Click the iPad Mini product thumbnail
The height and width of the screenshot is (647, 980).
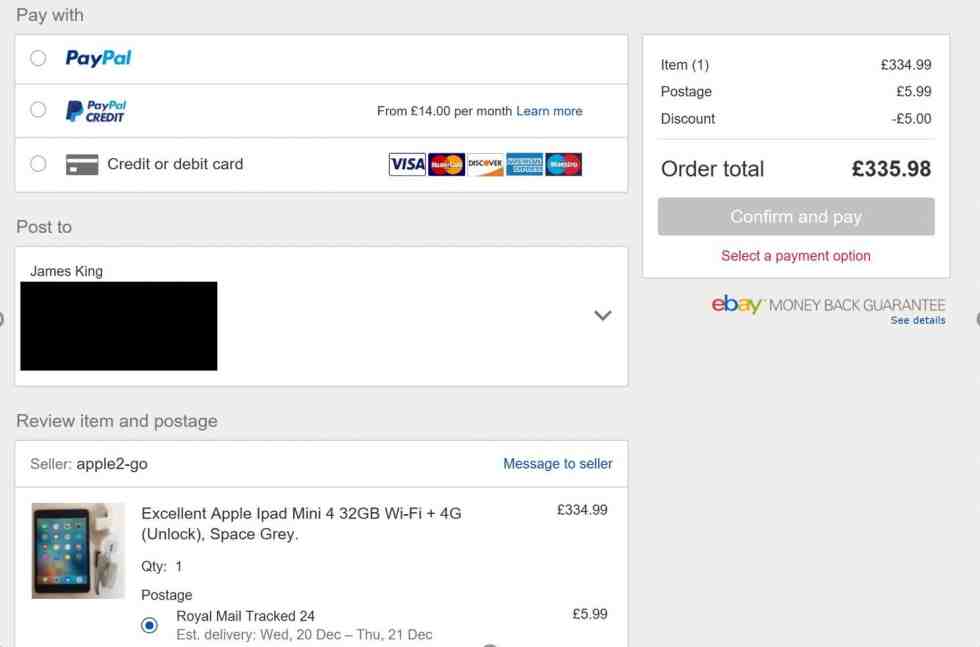(78, 550)
